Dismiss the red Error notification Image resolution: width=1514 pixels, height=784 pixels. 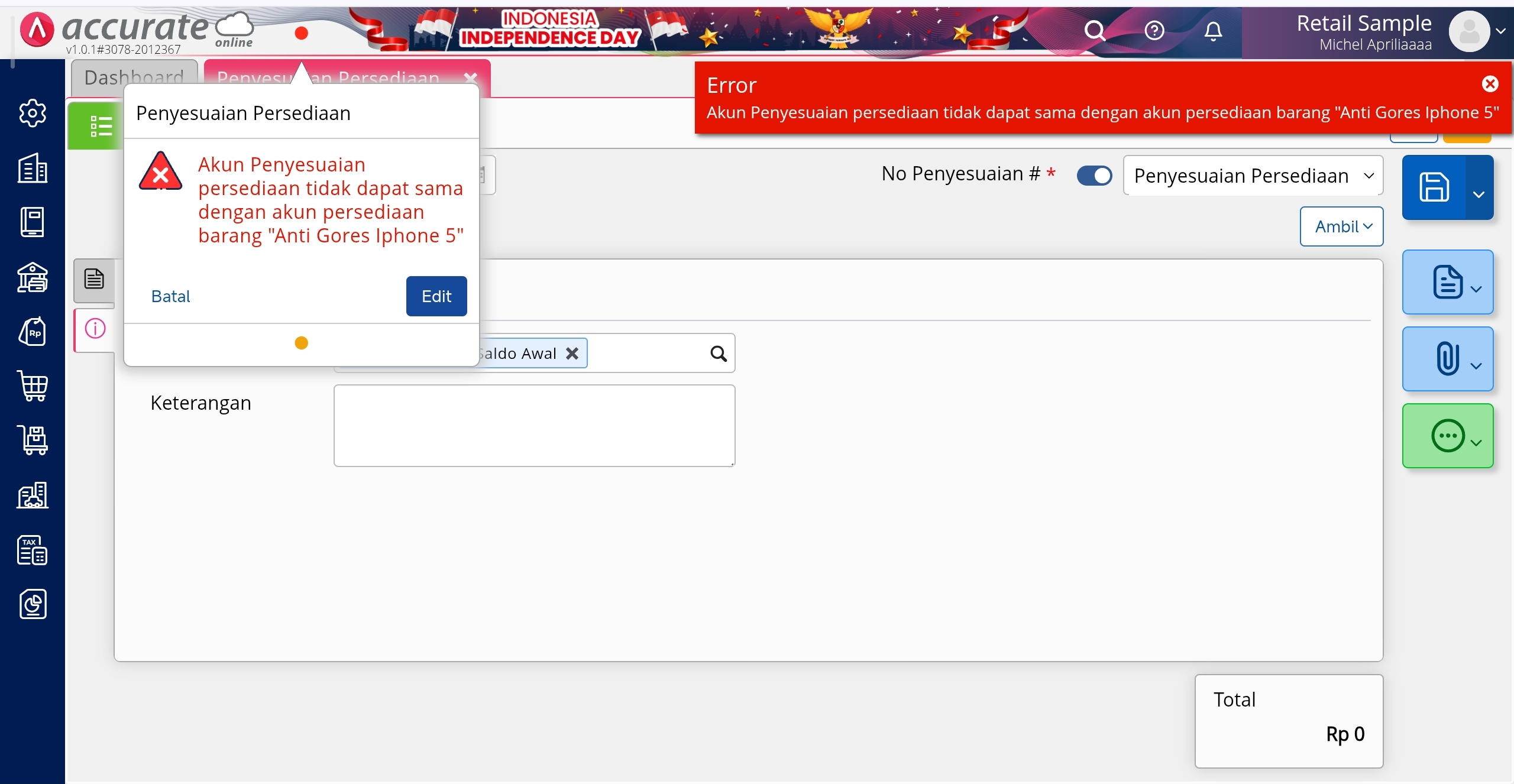pos(1490,84)
